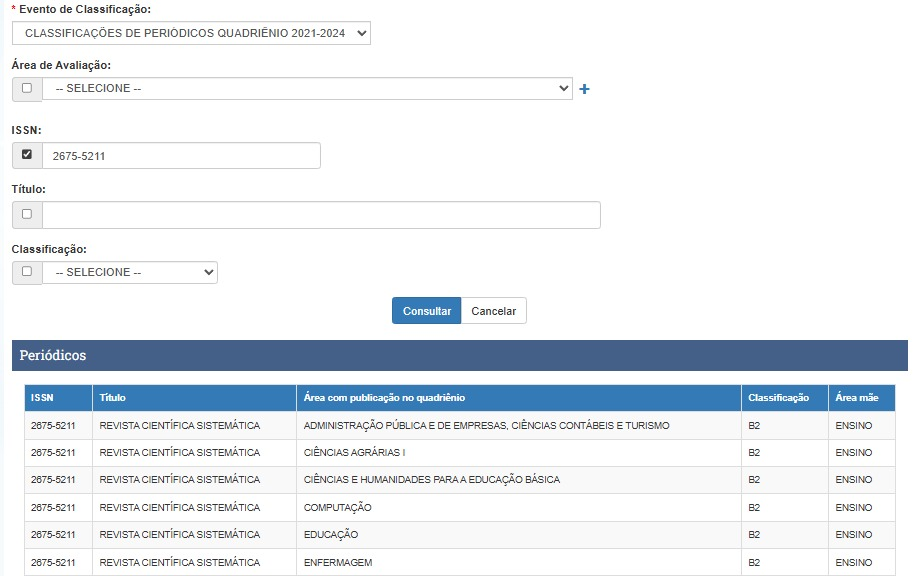Click into the Título text field
914x576 pixels.
[320, 215]
